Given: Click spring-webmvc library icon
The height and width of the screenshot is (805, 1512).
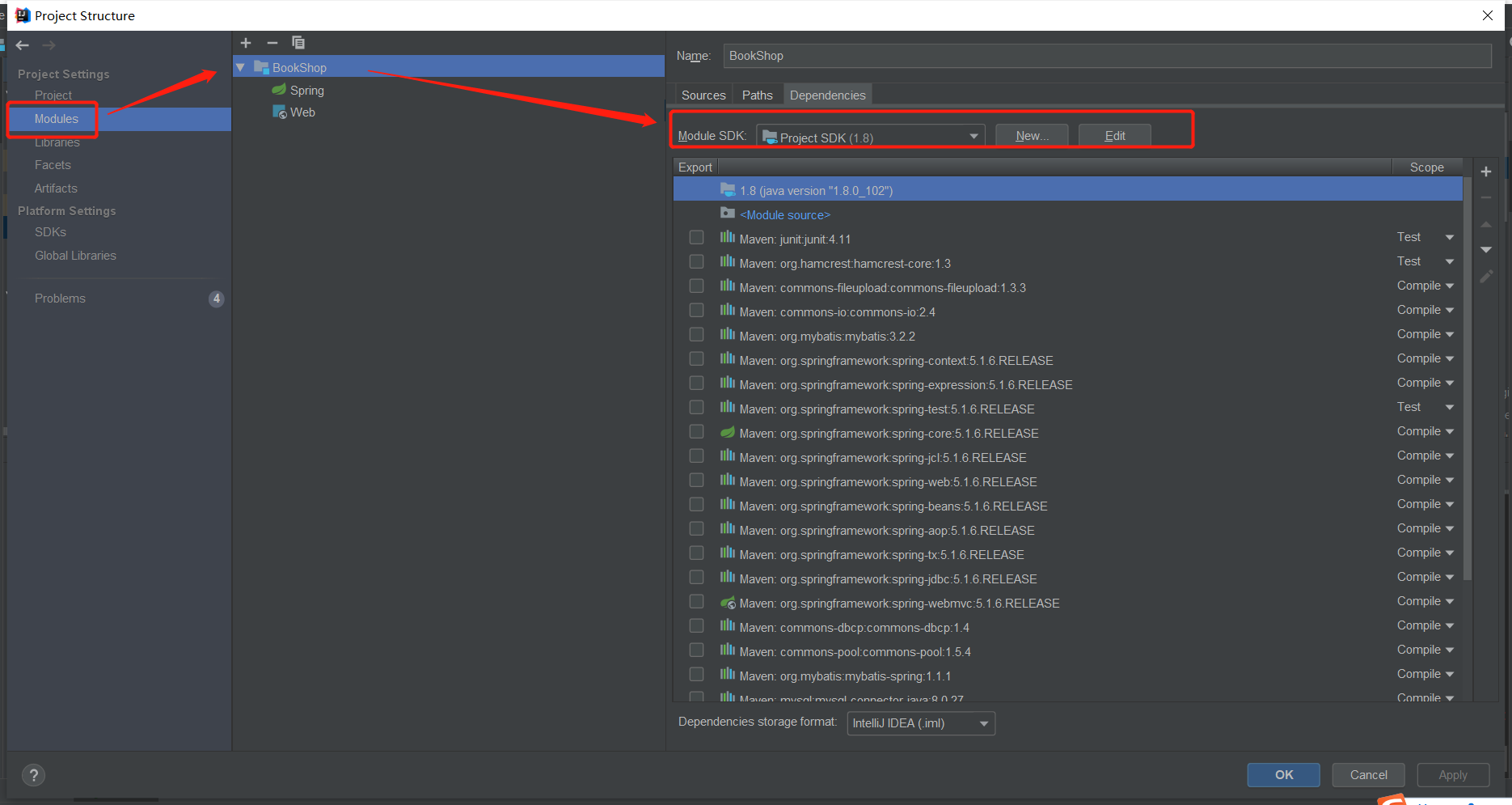Looking at the screenshot, I should click(x=728, y=602).
